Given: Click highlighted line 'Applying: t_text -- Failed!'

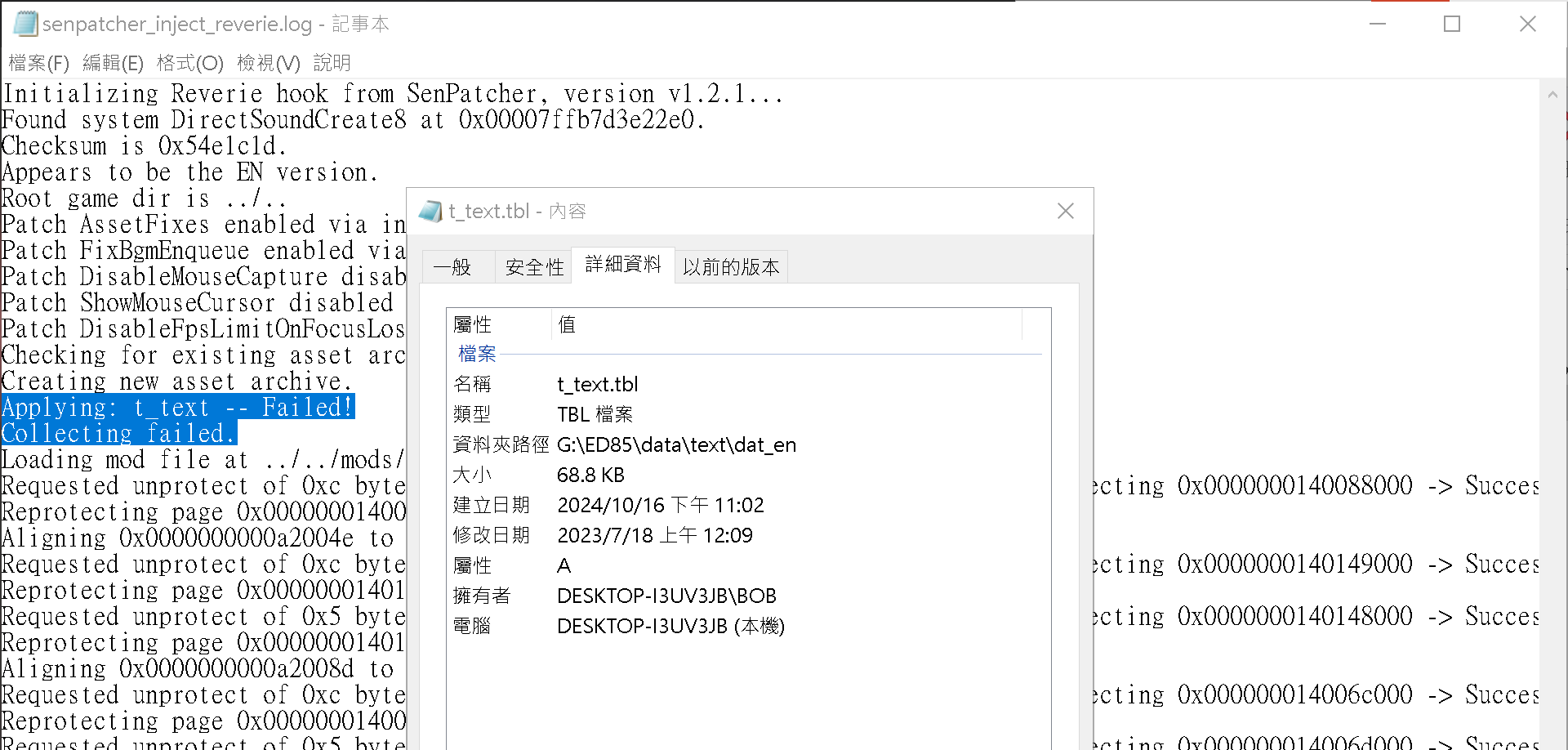Looking at the screenshot, I should tap(178, 407).
